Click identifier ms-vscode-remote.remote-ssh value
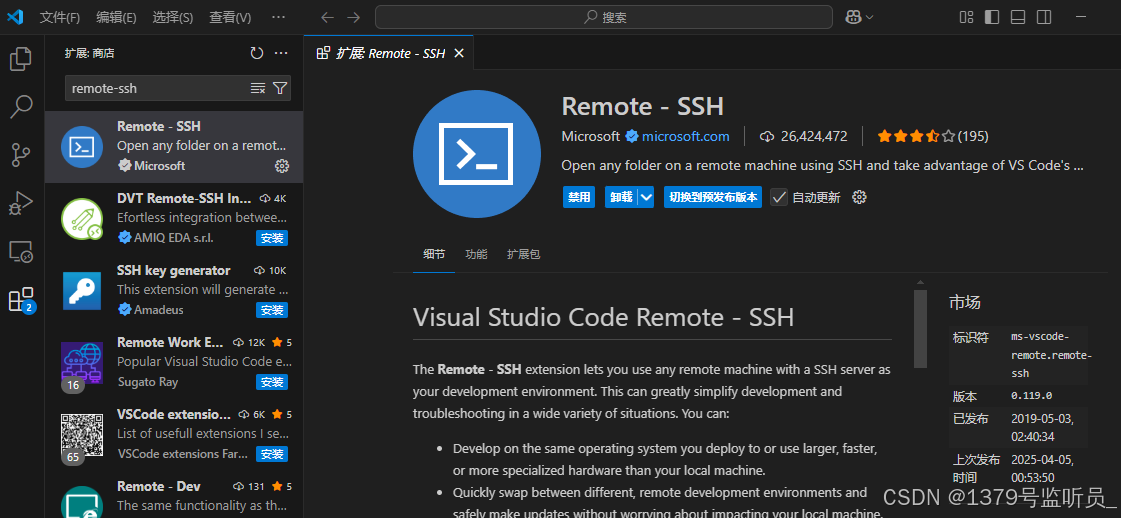Viewport: 1121px width, 518px height. tap(1051, 355)
